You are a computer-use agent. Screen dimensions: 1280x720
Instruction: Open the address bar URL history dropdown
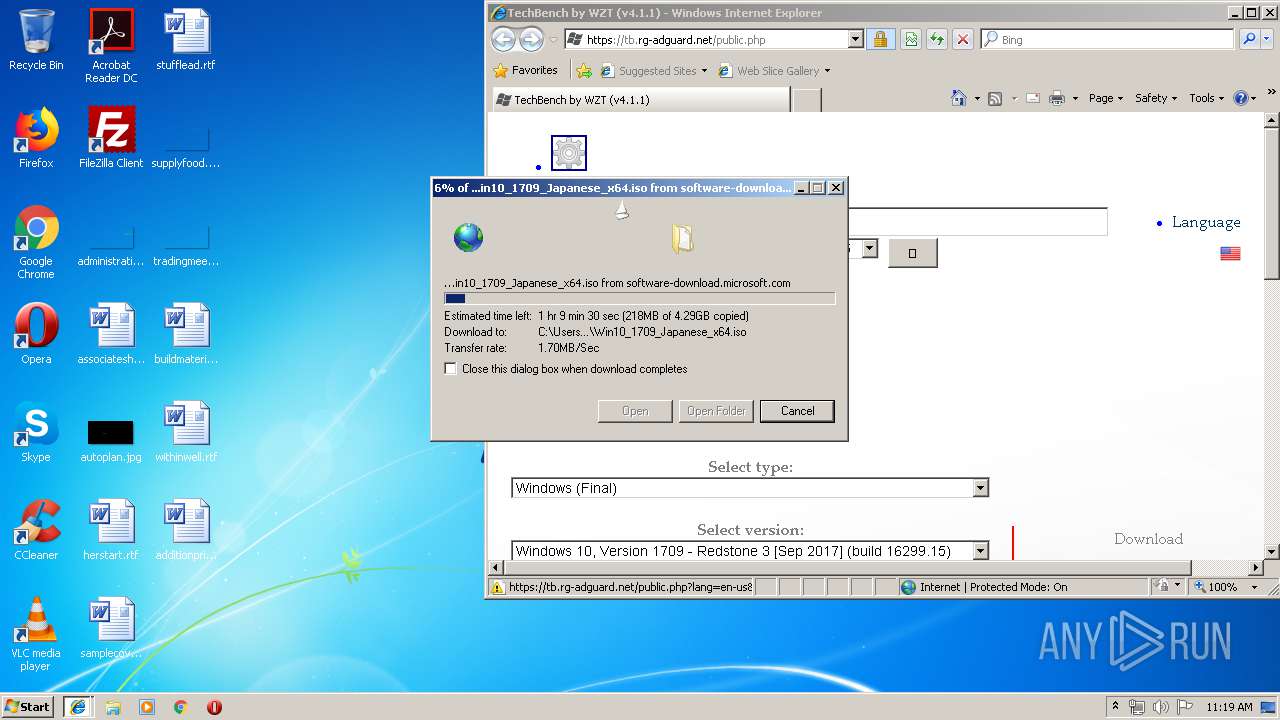coord(855,39)
